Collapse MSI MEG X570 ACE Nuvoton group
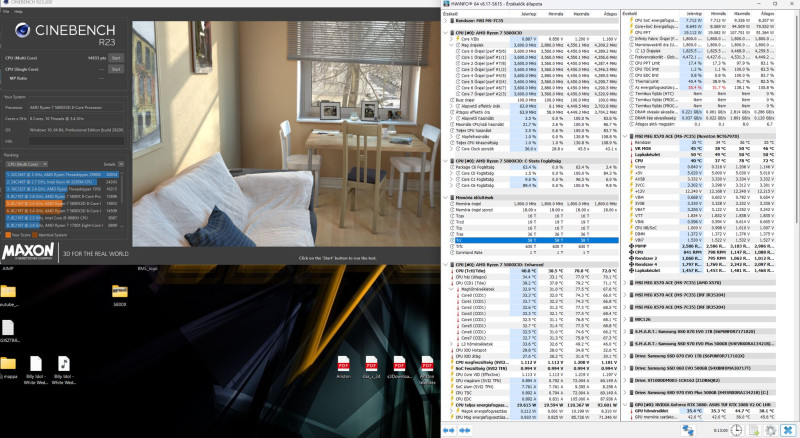 pyautogui.click(x=626, y=136)
